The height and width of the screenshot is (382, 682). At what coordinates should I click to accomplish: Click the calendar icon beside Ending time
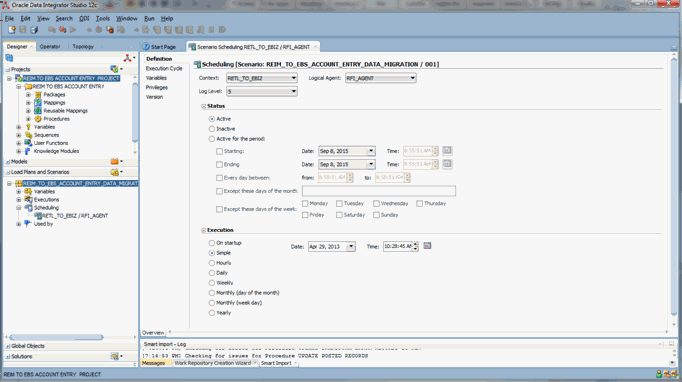click(447, 164)
